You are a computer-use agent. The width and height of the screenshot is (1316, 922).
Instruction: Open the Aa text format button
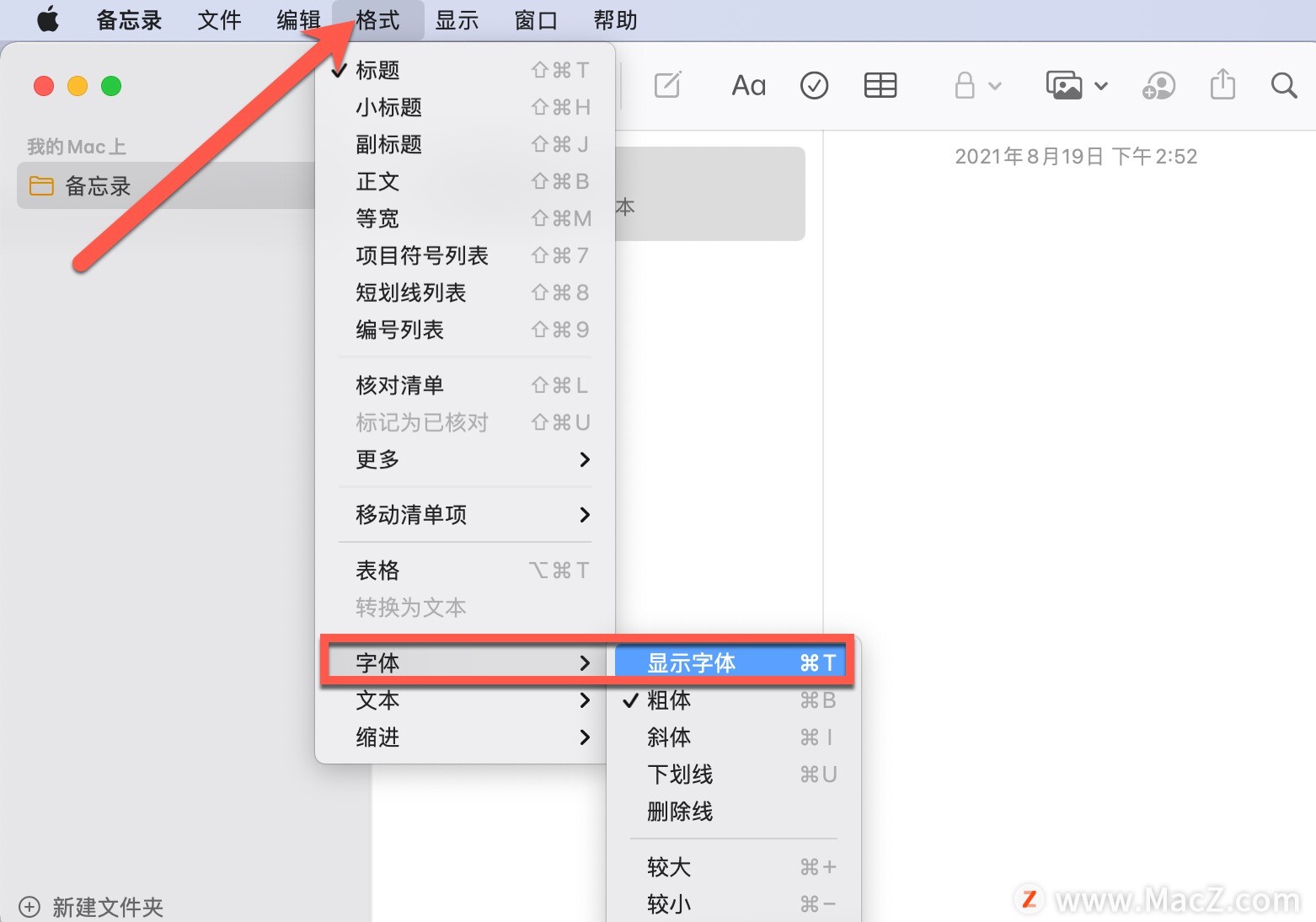[x=748, y=85]
